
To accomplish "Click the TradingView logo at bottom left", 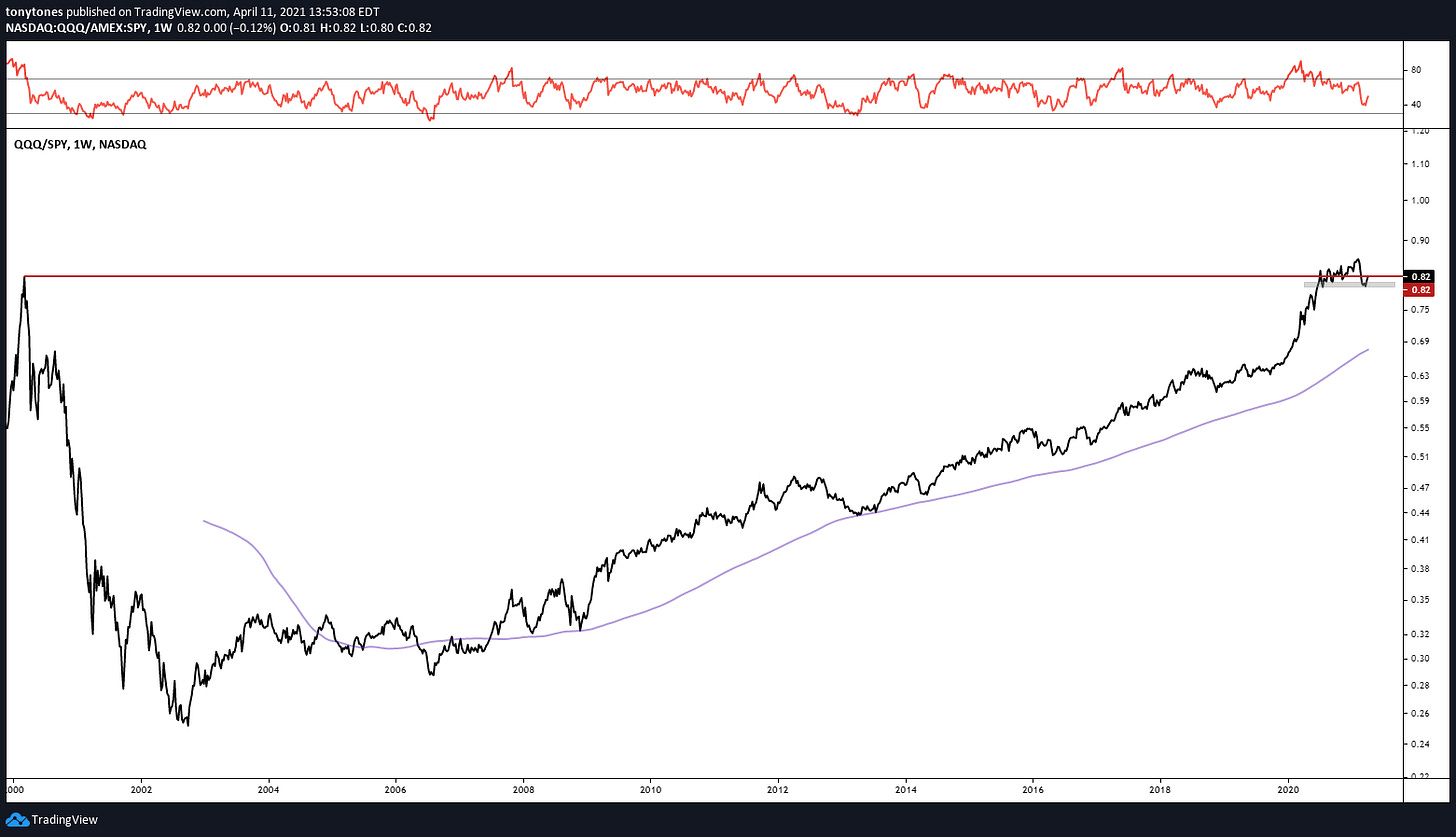I will point(51,820).
